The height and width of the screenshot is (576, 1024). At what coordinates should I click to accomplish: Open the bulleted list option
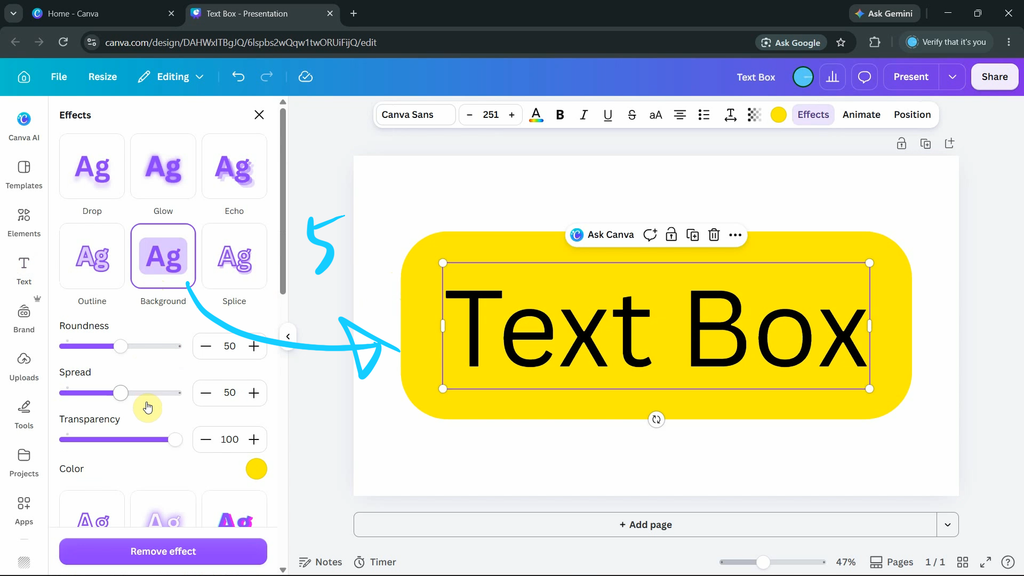[704, 115]
